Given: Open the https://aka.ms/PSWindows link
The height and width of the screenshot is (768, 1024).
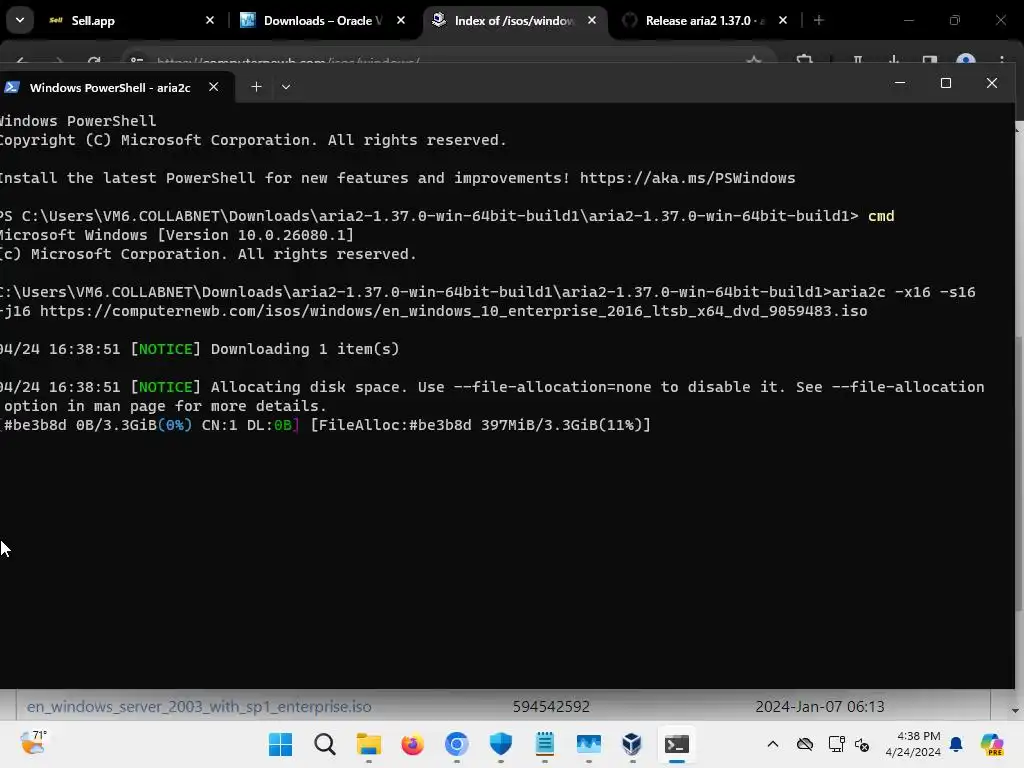Looking at the screenshot, I should coord(687,178).
